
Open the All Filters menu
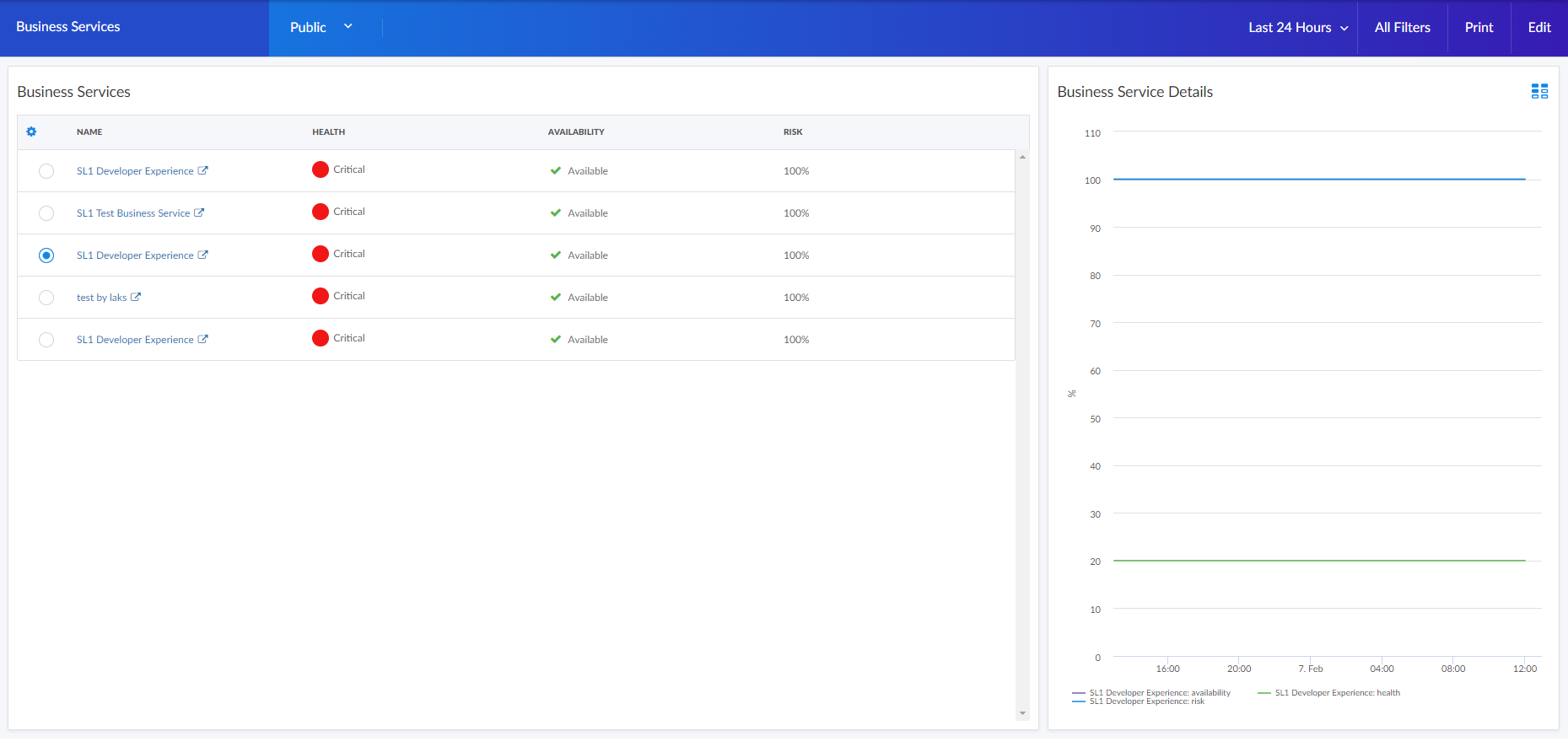point(1402,28)
